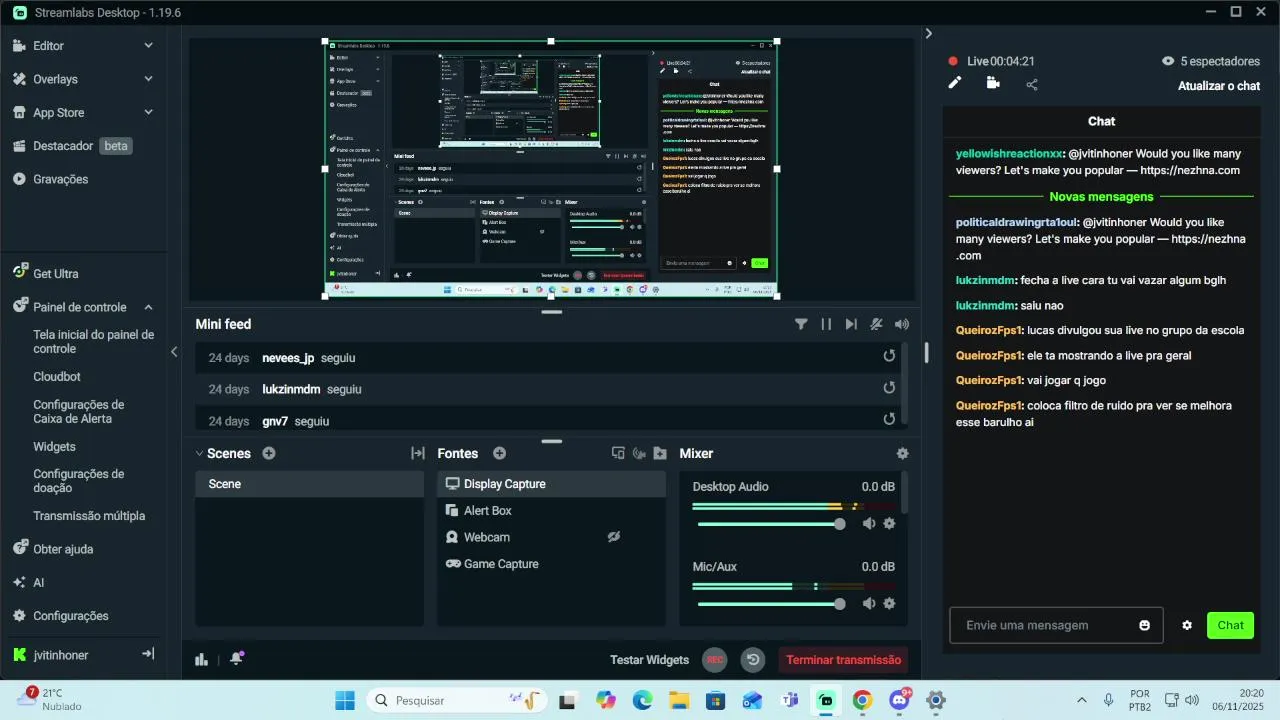Add a source folder in Fontes
This screenshot has width=1280, height=720.
[660, 453]
